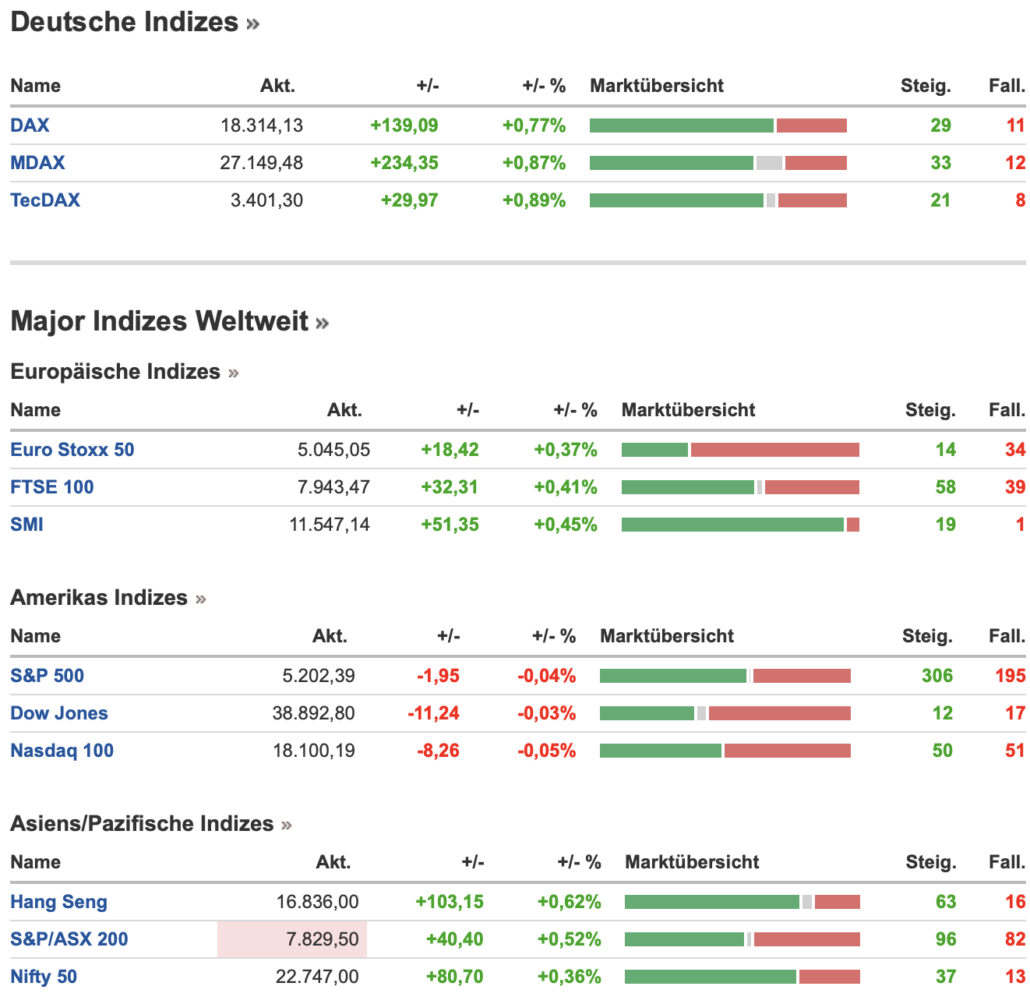
Task: Click Fall. header in Asiens/Pazifische Indizes table
Action: tap(1007, 862)
